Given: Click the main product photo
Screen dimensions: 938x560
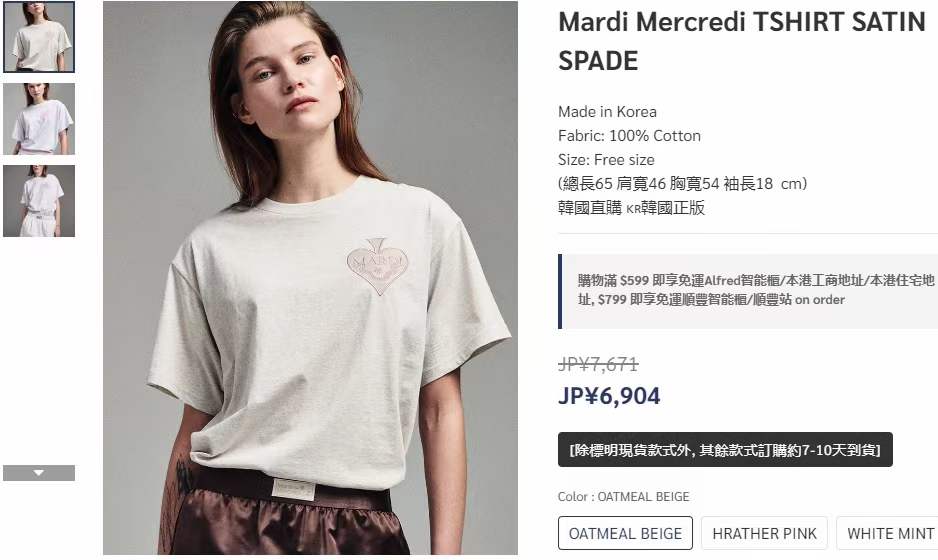Looking at the screenshot, I should (x=310, y=278).
